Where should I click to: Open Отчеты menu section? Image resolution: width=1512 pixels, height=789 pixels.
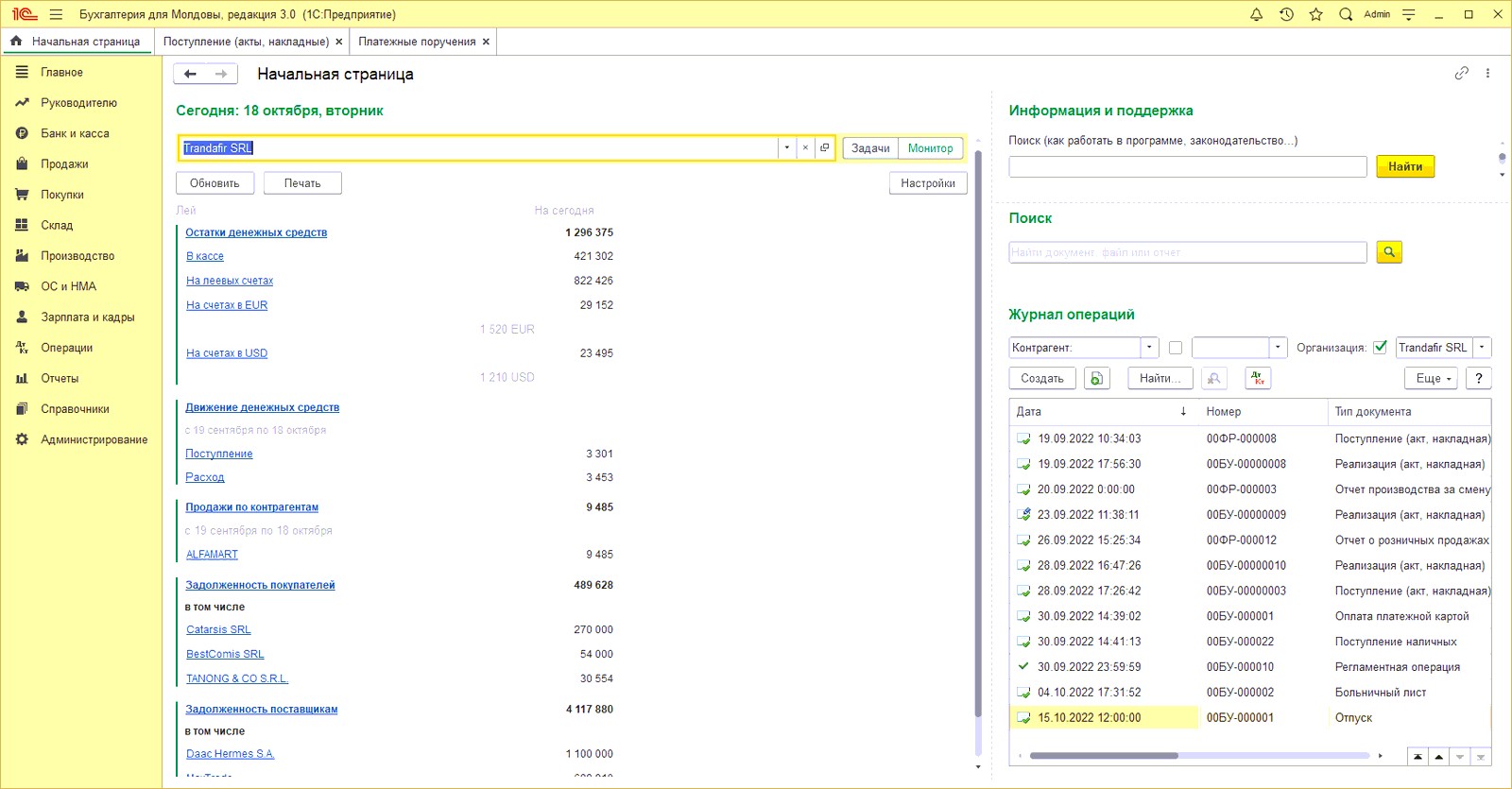point(60,378)
